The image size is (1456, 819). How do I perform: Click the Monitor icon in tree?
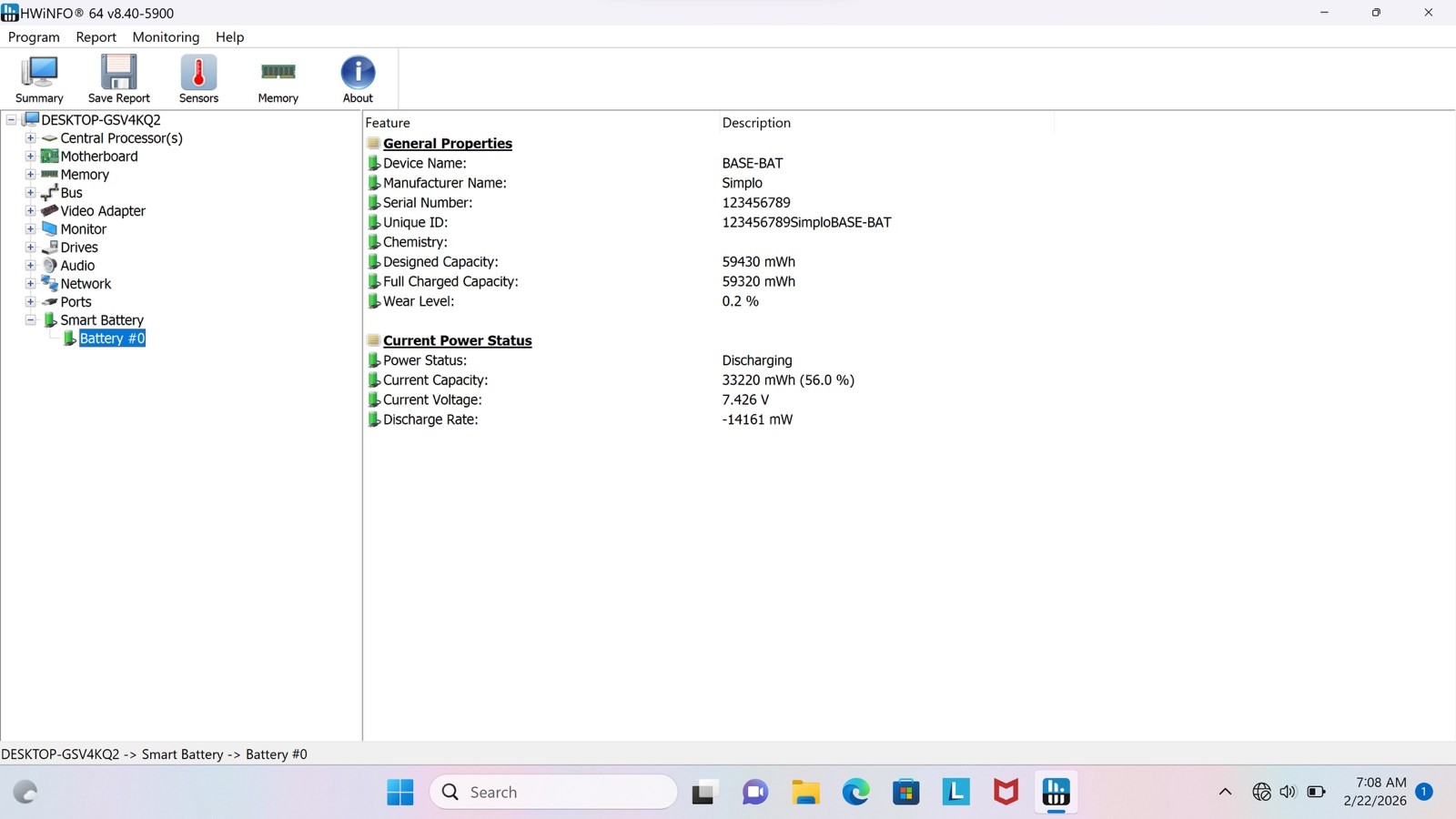[x=50, y=229]
